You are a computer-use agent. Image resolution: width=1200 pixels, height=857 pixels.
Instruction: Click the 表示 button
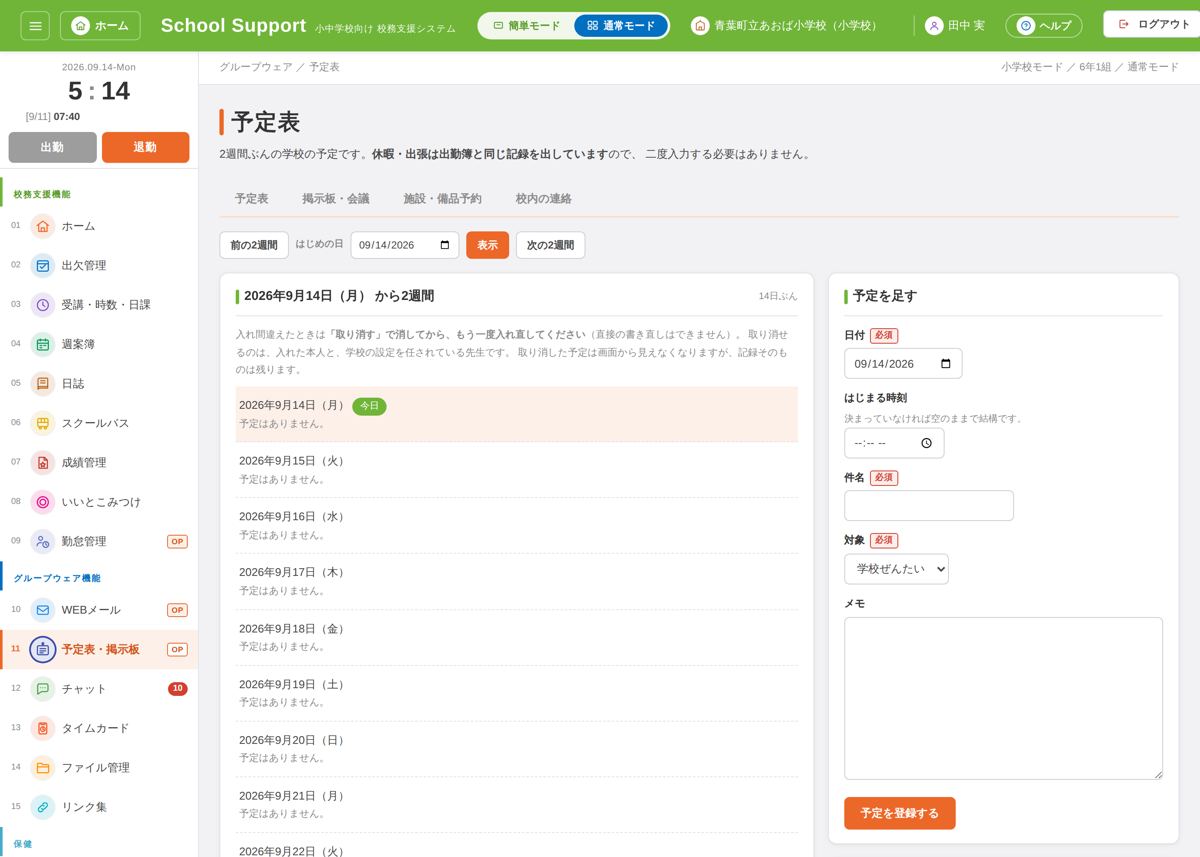[487, 245]
